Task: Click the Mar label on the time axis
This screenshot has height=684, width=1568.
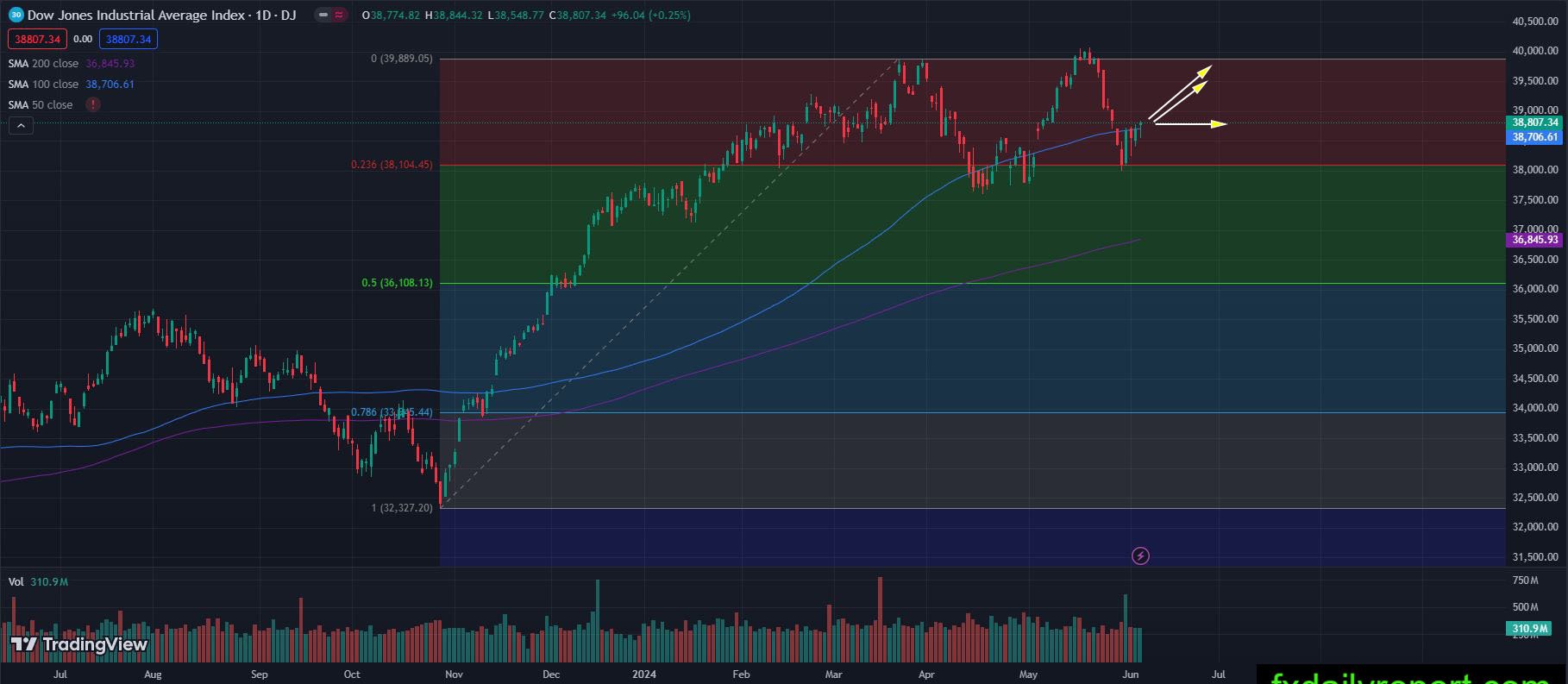Action: click(833, 675)
